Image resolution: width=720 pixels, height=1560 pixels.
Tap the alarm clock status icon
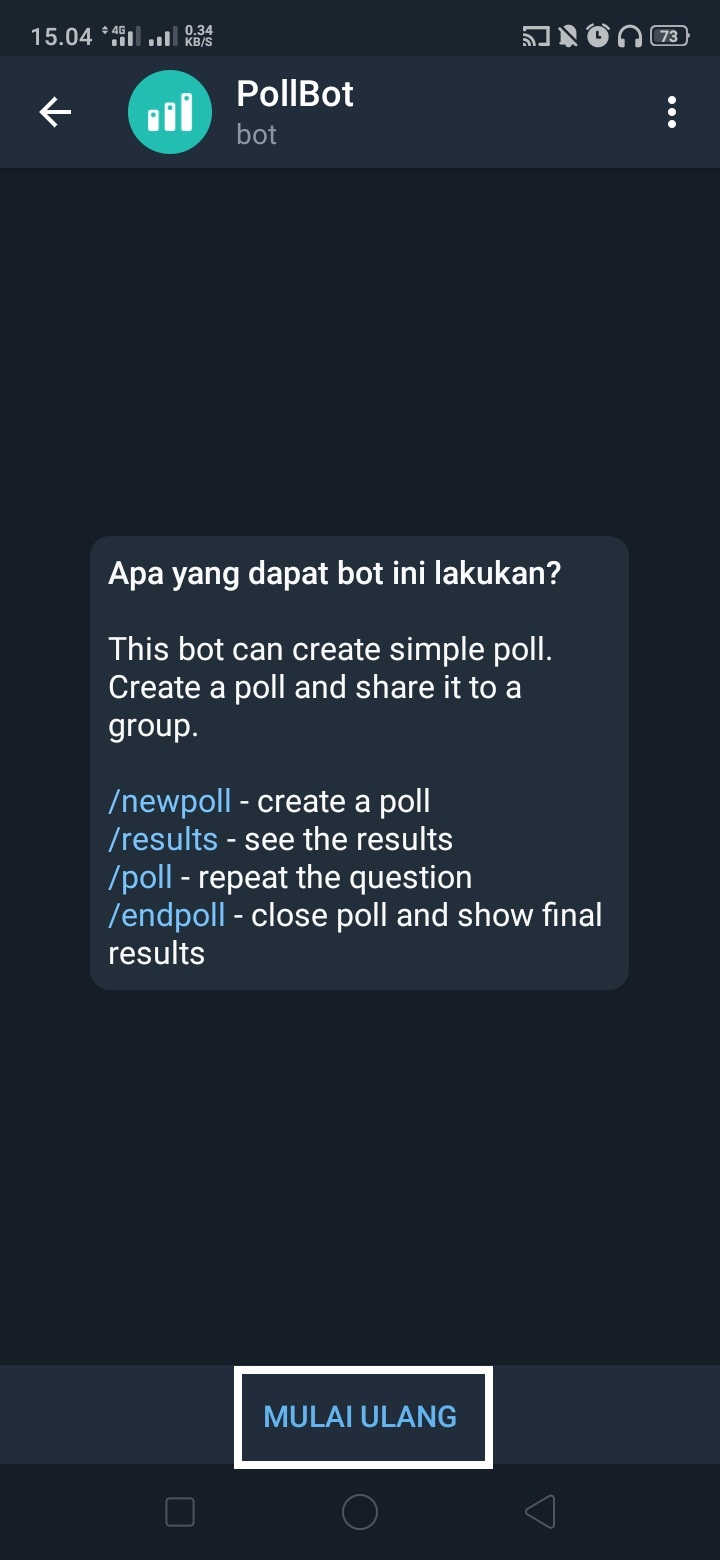(598, 37)
